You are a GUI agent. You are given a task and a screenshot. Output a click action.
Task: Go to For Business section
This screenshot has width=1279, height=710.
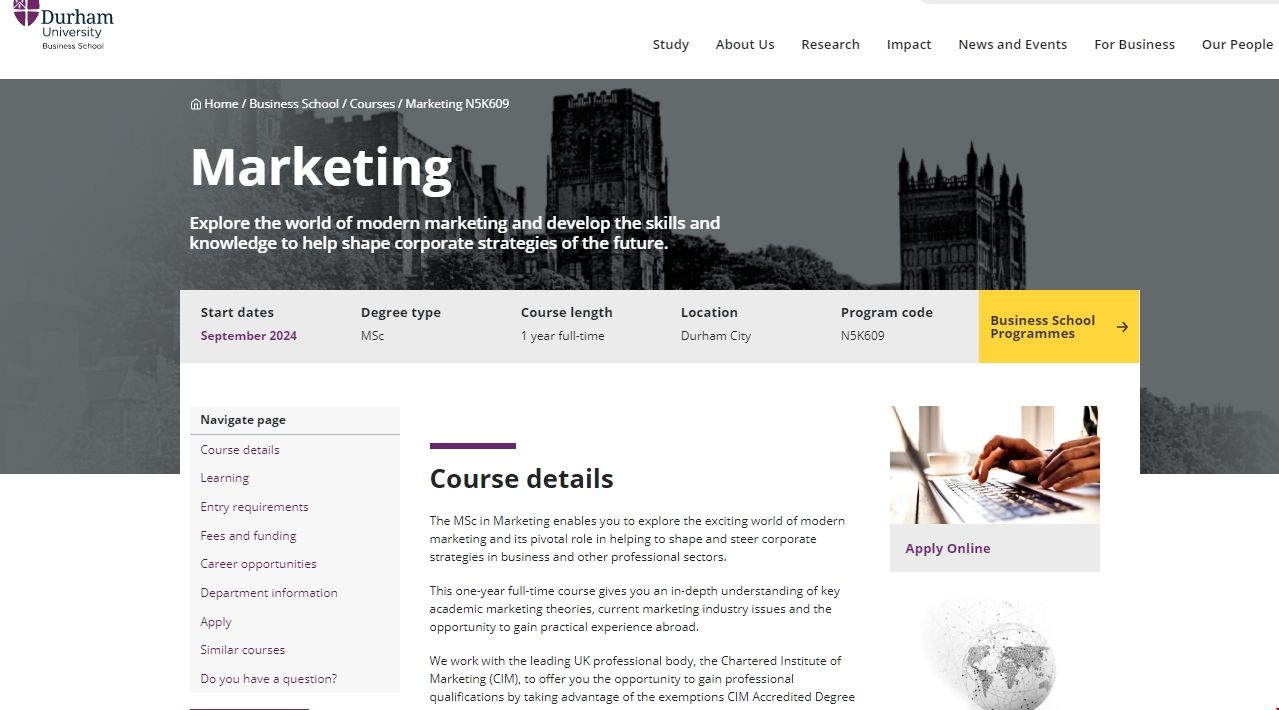[1134, 44]
